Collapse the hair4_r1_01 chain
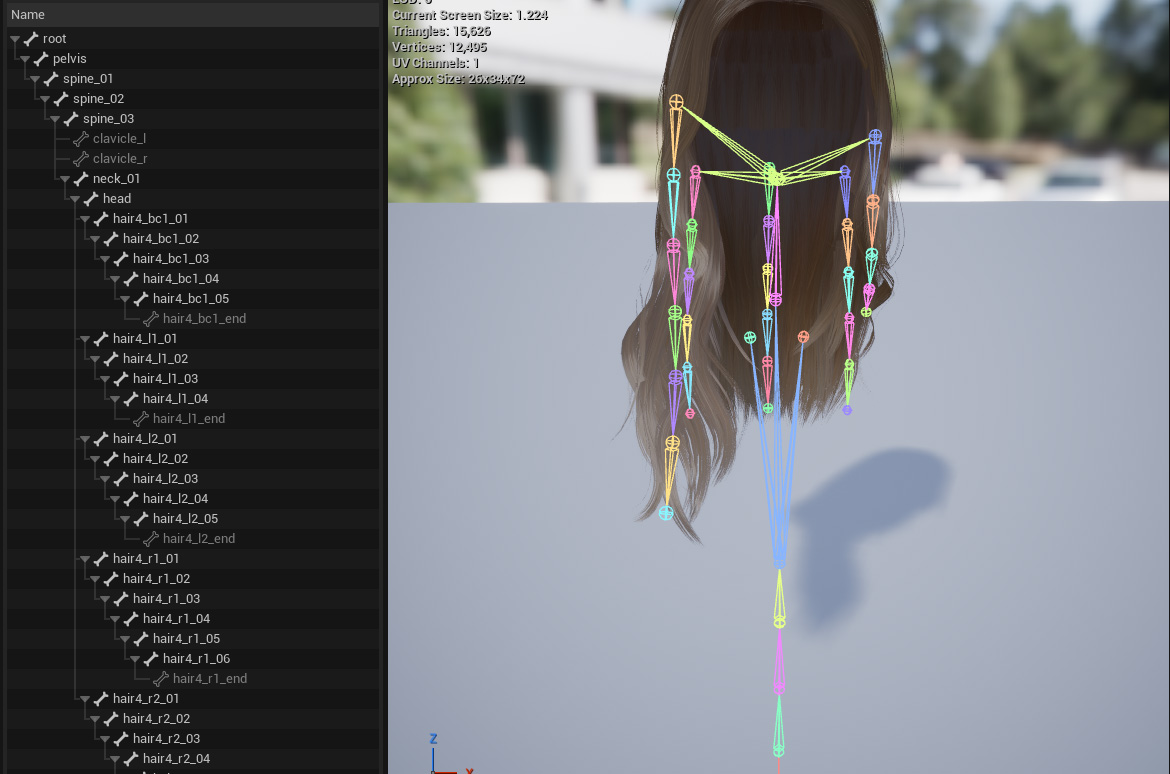This screenshot has width=1170, height=774. tap(85, 559)
